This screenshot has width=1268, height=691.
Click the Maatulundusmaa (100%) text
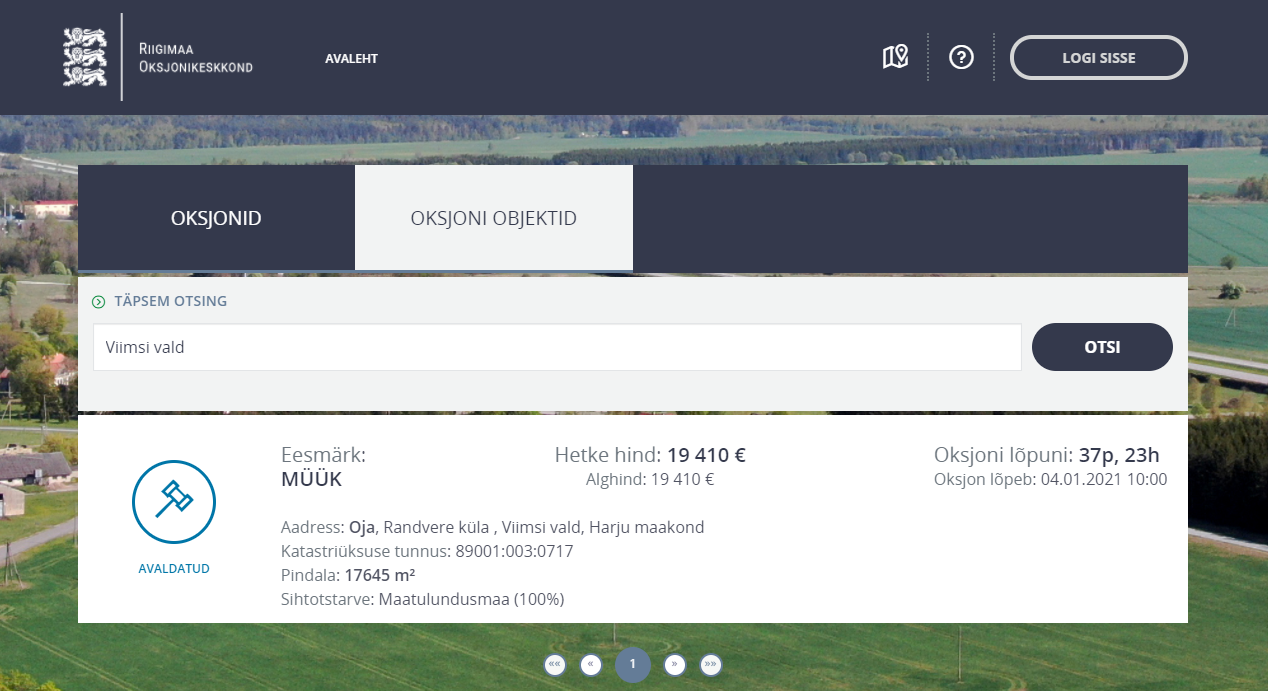472,599
